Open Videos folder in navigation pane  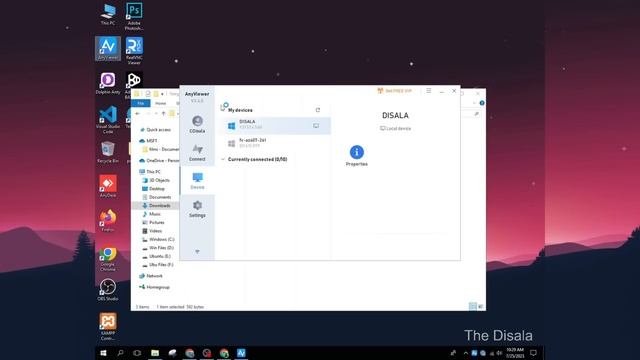152,231
